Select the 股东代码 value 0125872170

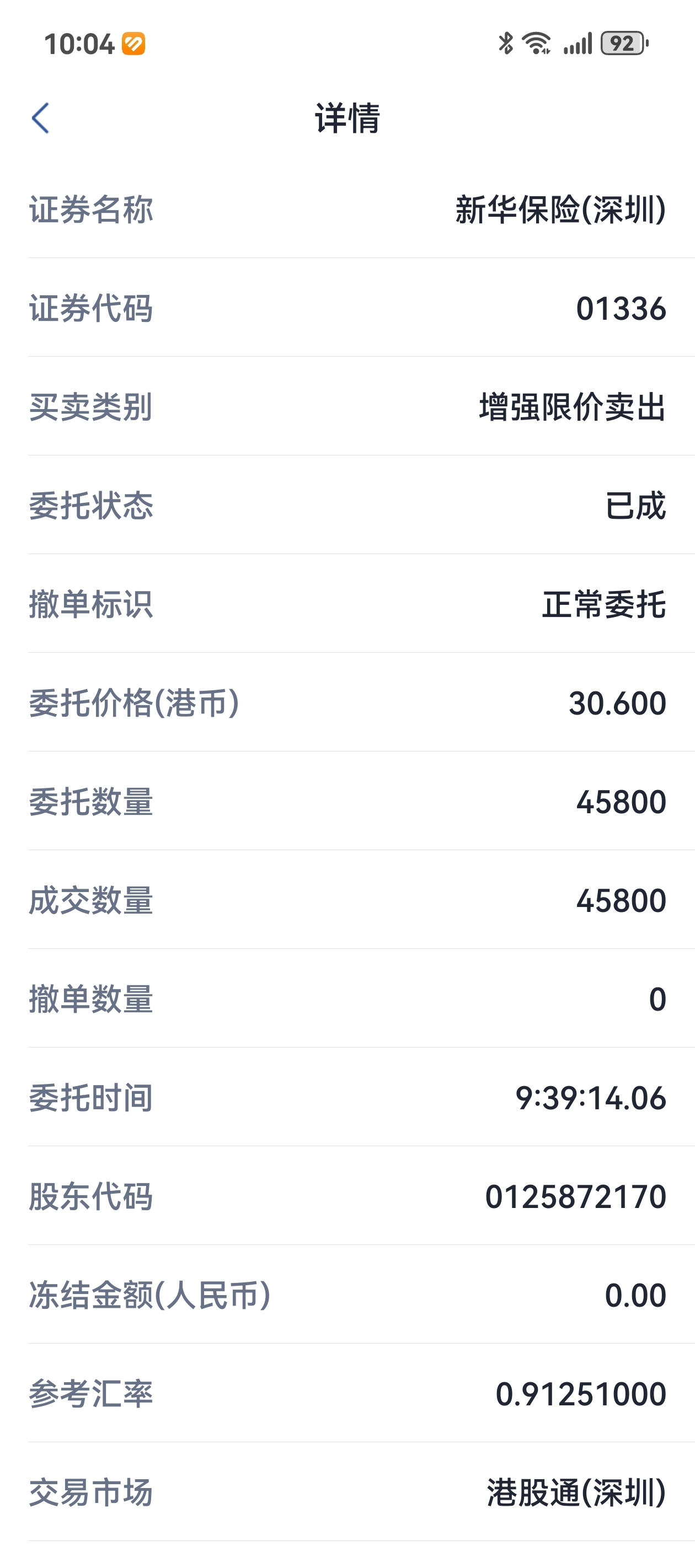(x=575, y=1196)
